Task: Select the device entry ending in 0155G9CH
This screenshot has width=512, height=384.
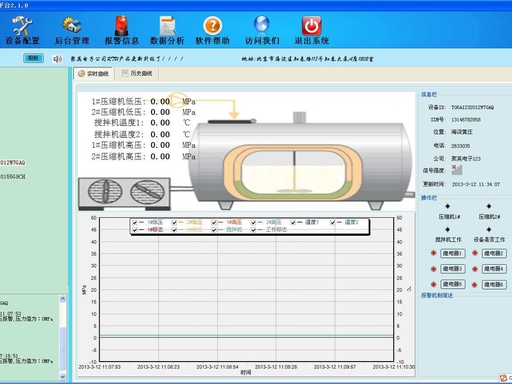Action: (x=13, y=177)
